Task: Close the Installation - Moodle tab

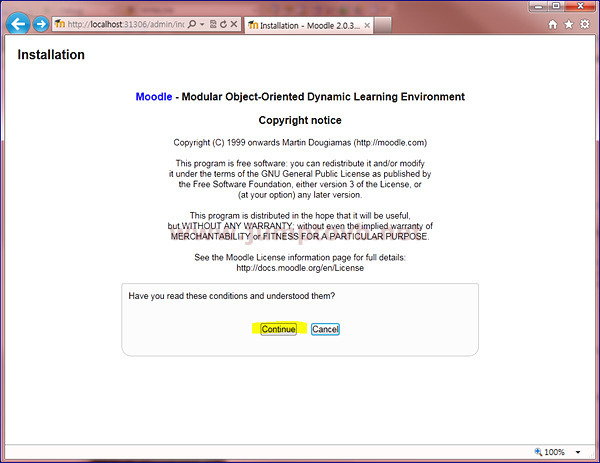Action: click(x=367, y=25)
